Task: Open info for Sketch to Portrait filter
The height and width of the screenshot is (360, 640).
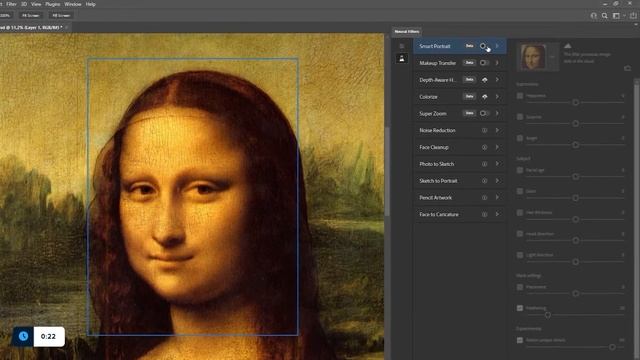Action: pyautogui.click(x=484, y=181)
